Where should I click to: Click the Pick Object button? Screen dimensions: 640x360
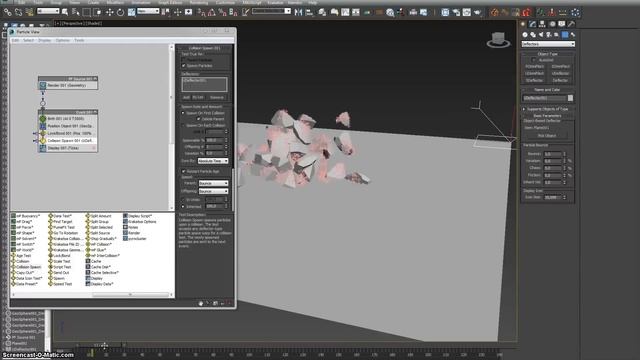coord(547,136)
